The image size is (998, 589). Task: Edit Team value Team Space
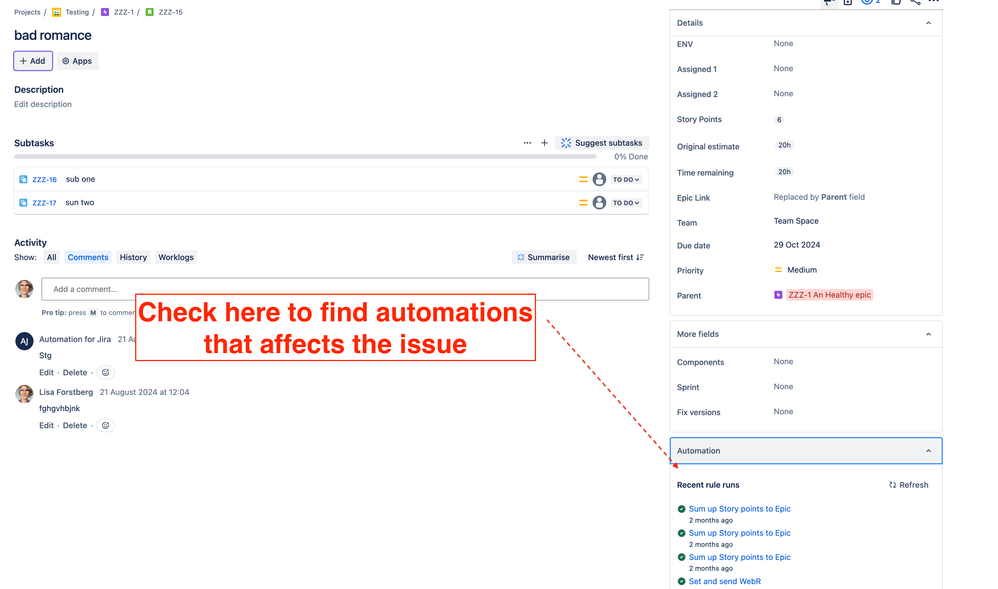click(x=796, y=221)
